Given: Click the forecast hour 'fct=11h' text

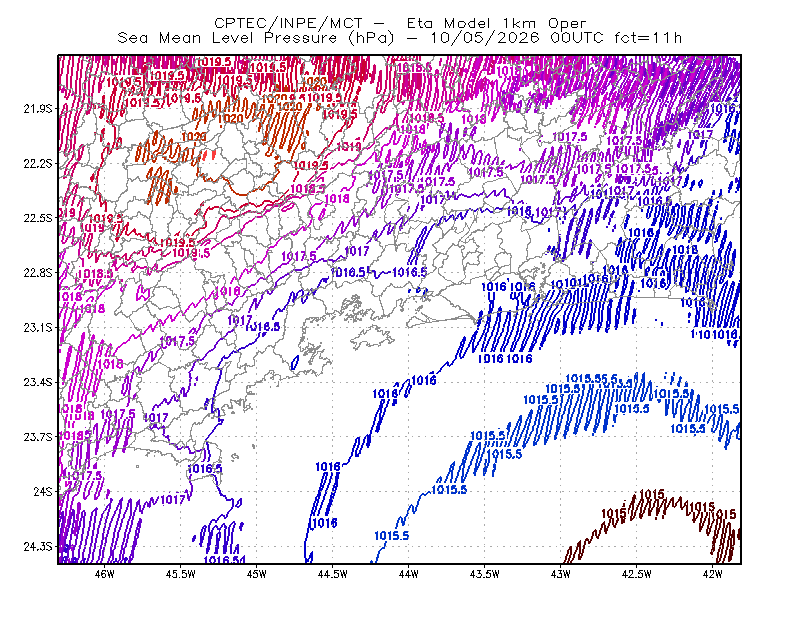Looking at the screenshot, I should tap(648, 38).
